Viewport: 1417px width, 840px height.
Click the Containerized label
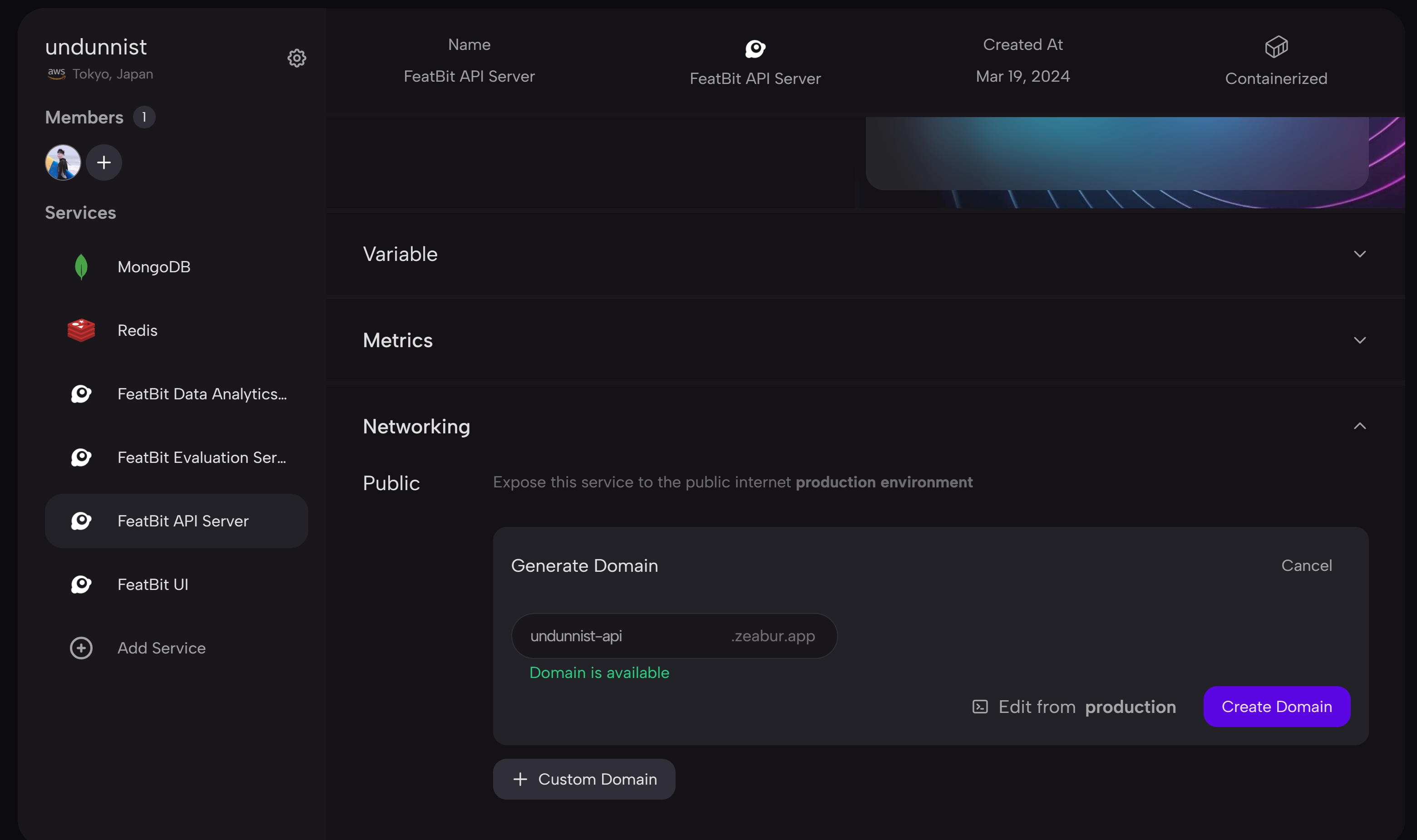[x=1275, y=78]
